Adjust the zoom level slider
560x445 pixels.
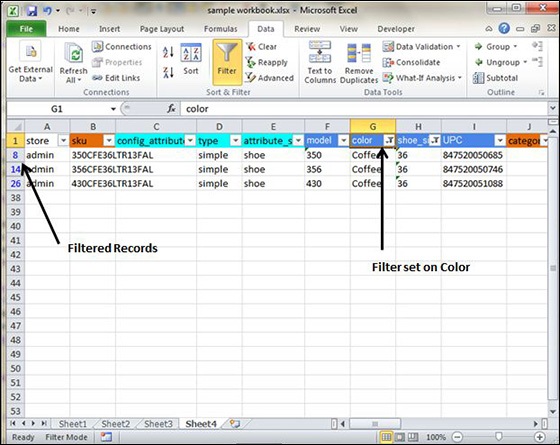coord(499,437)
